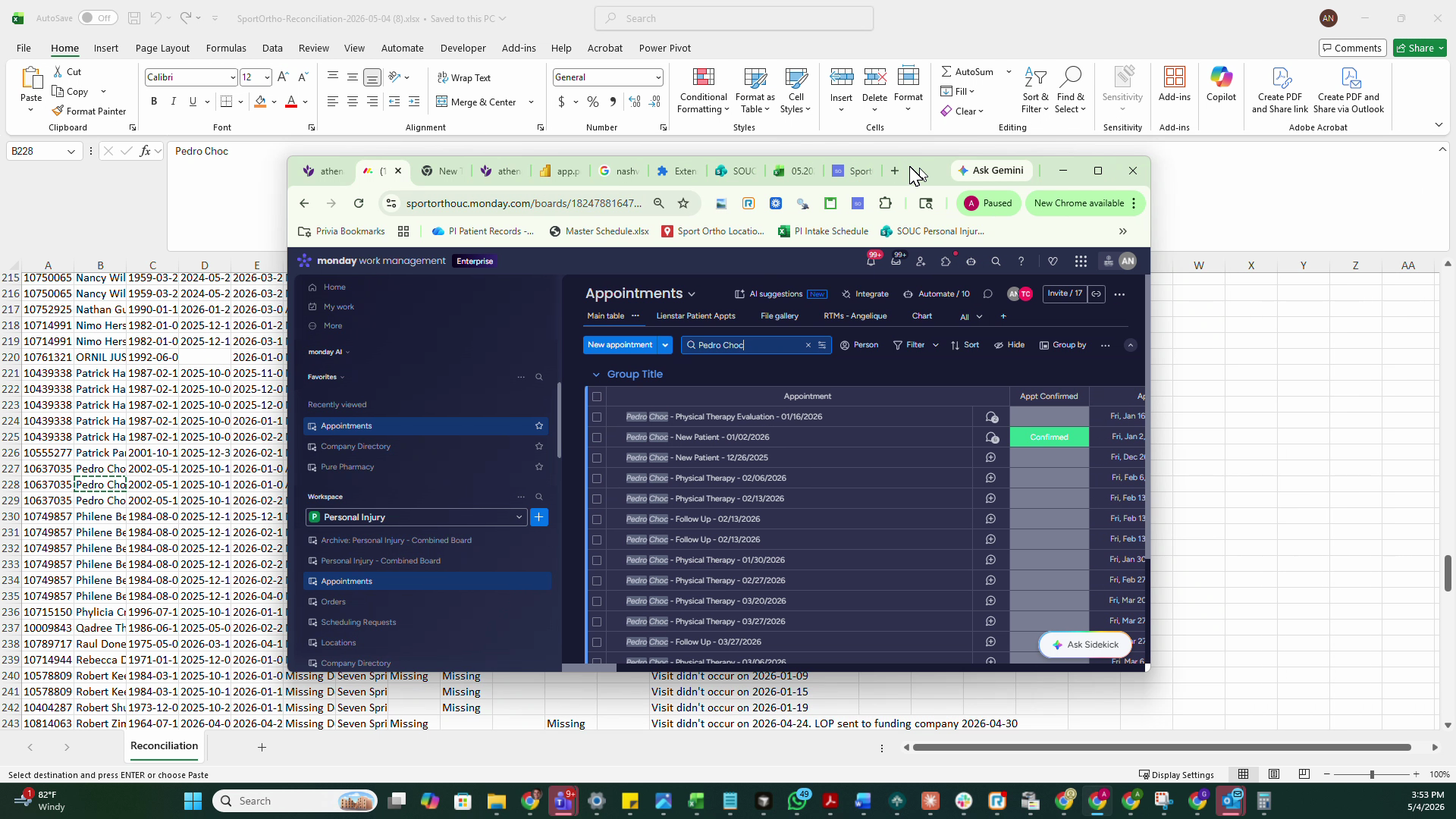Open the Excel font size dropdown
1456x819 pixels.
click(267, 77)
